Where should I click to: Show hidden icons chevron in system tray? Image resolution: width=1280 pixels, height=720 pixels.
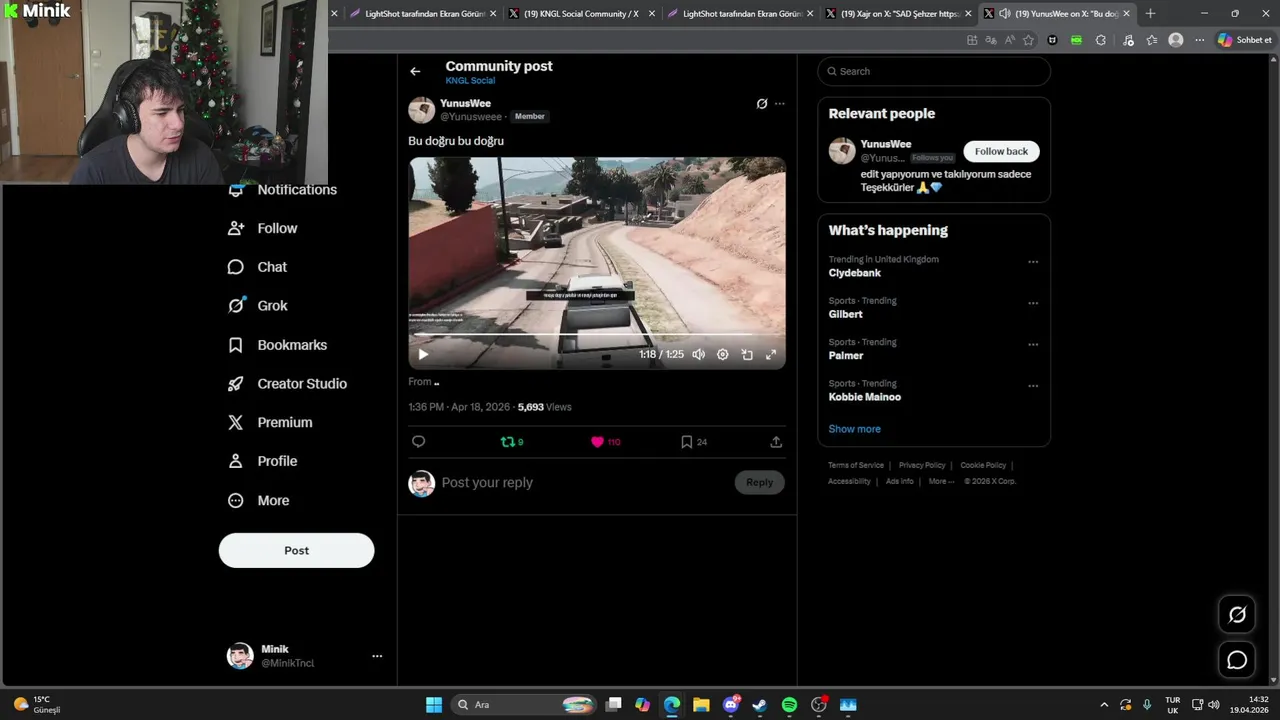tap(1104, 705)
